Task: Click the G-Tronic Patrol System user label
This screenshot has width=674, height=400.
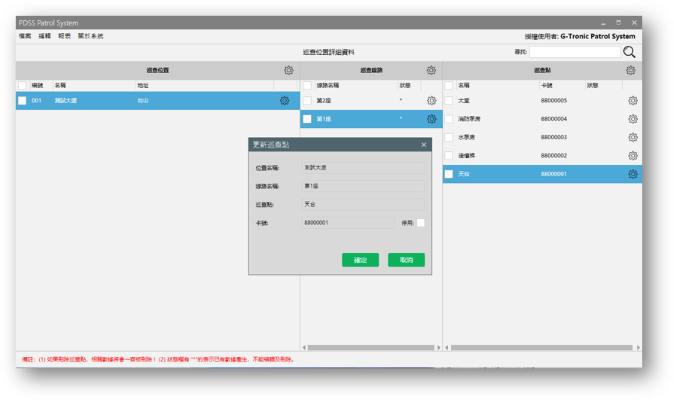Action: click(x=597, y=37)
